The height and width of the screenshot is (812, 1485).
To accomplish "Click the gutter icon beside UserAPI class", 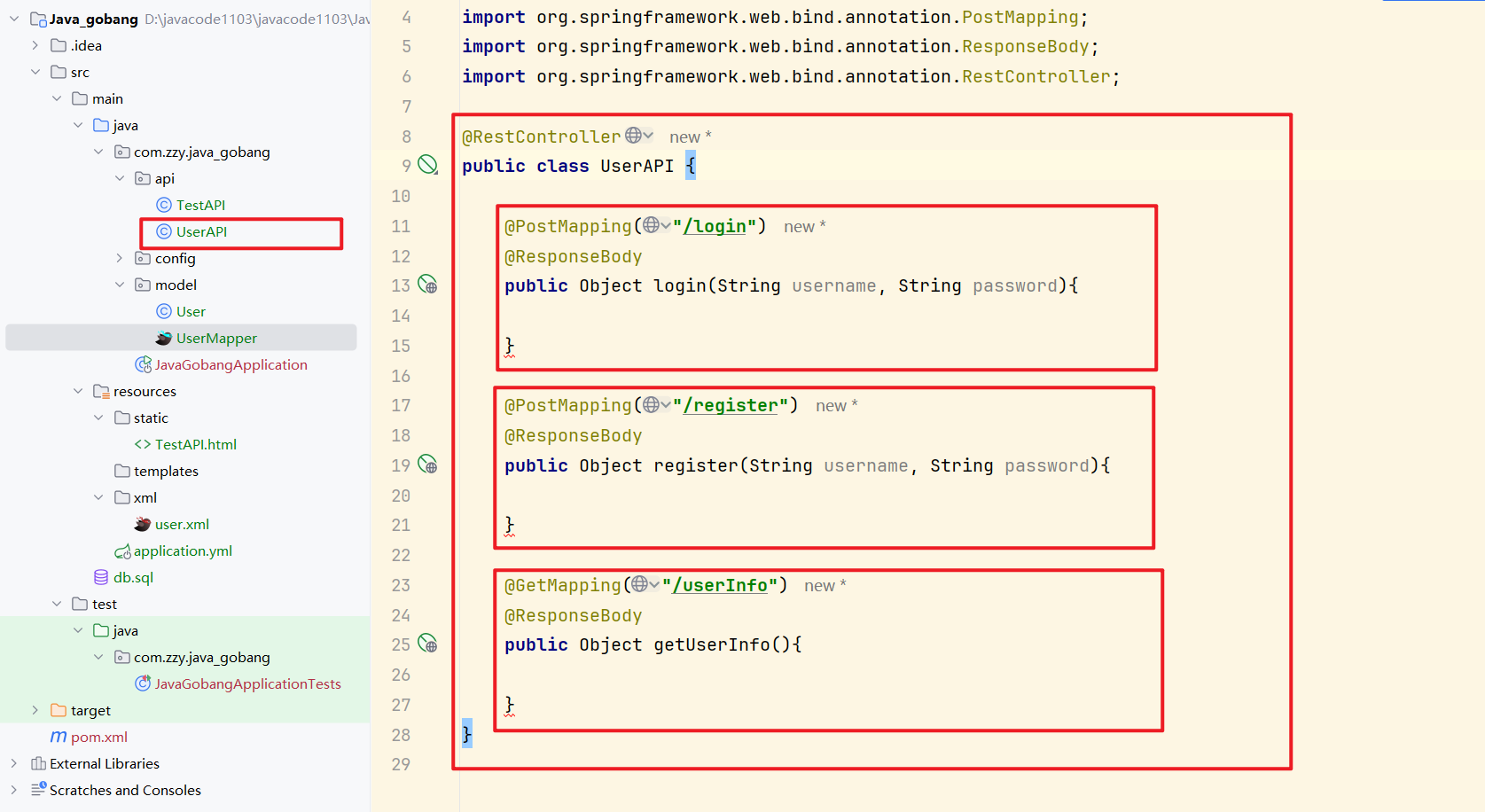I will coord(427,164).
